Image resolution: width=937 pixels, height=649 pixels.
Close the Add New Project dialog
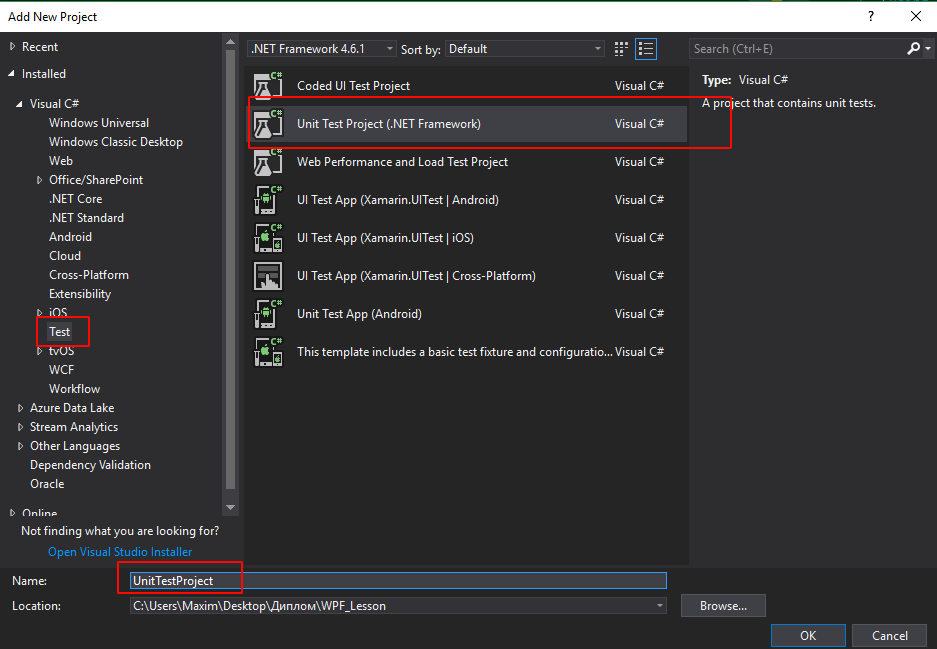pyautogui.click(x=915, y=16)
